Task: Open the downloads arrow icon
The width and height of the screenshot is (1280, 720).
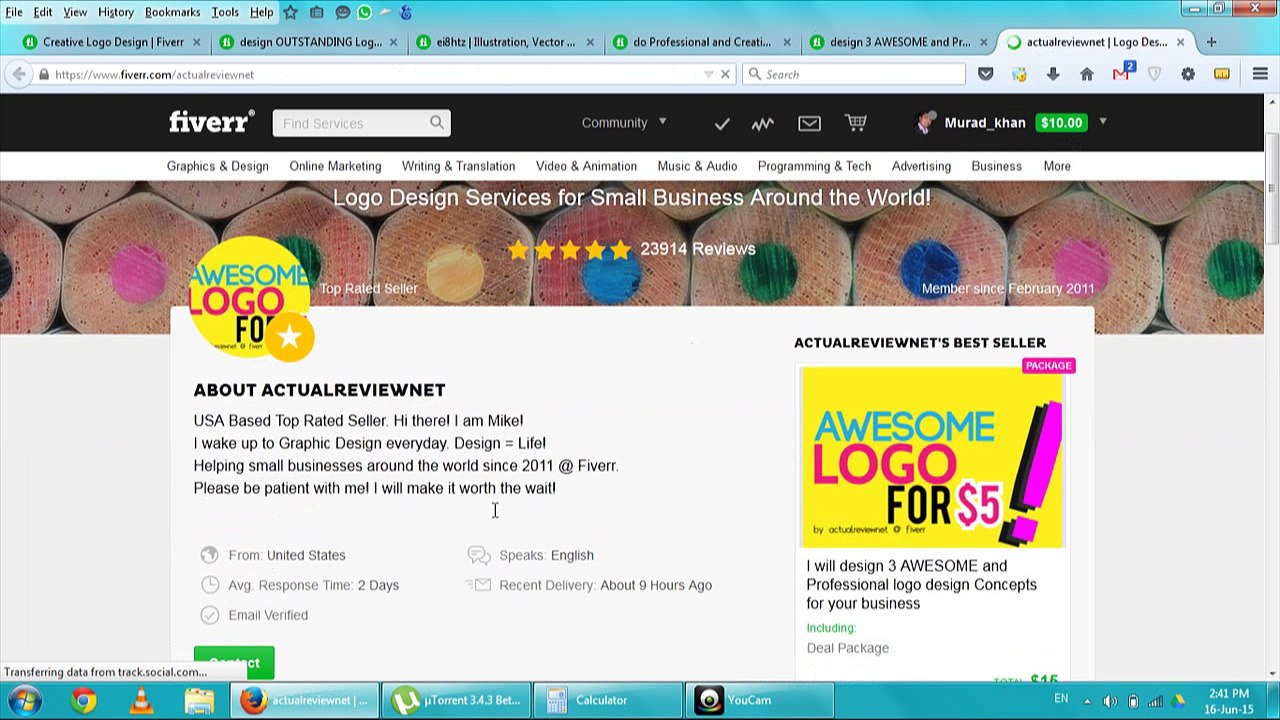Action: pos(1053,74)
